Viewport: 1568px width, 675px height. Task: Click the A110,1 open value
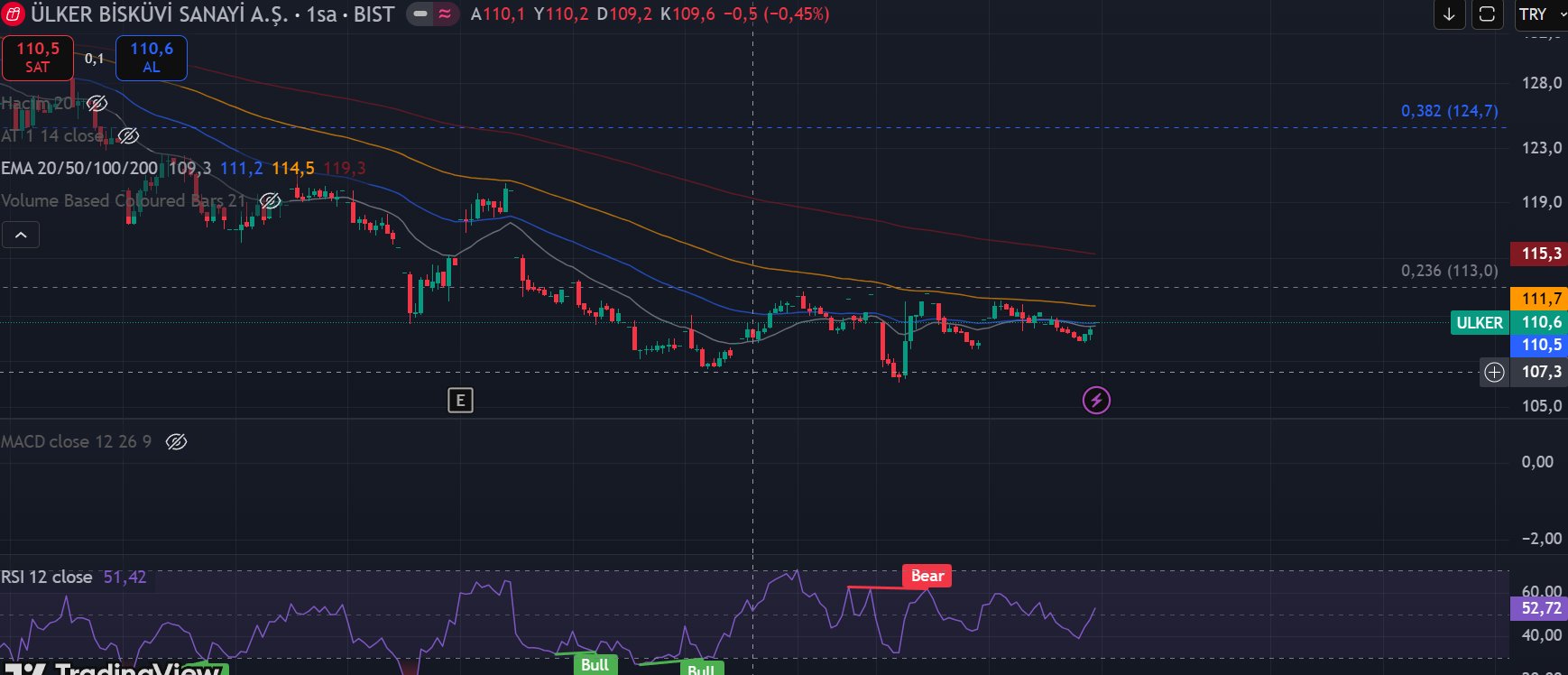point(498,14)
